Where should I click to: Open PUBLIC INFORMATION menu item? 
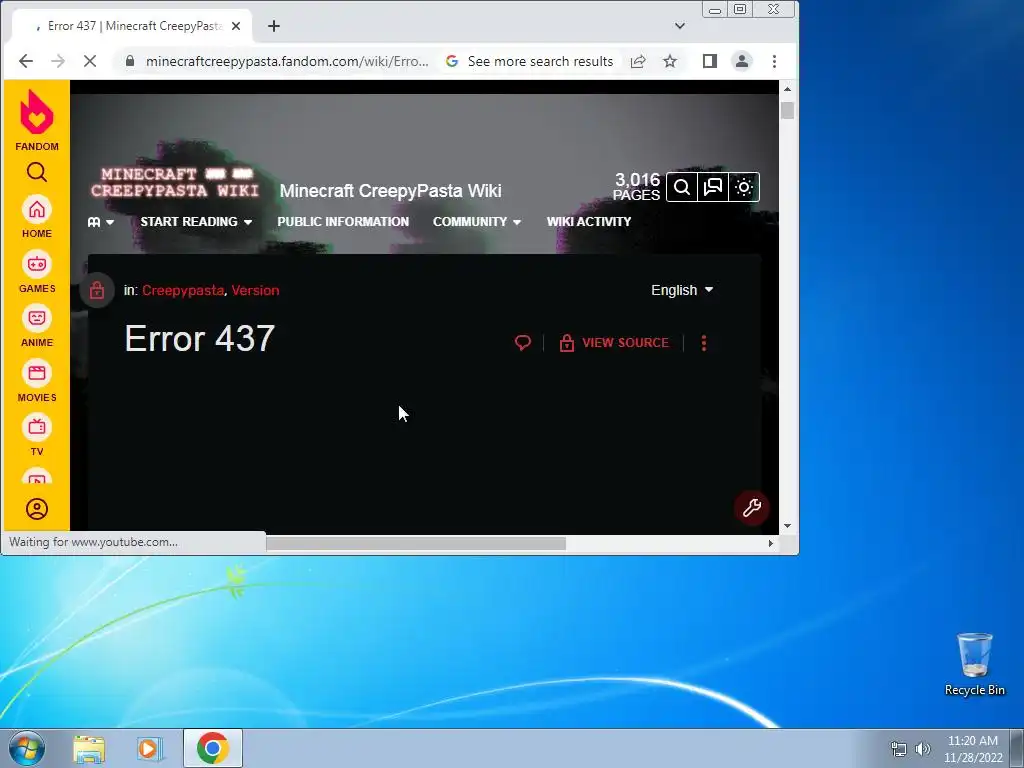point(343,222)
